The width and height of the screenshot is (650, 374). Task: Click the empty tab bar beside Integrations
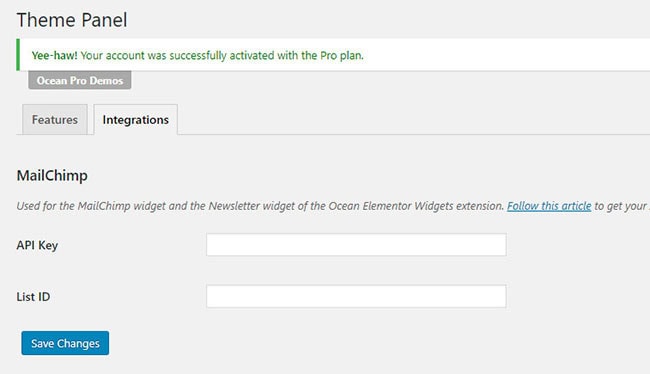tap(414, 119)
